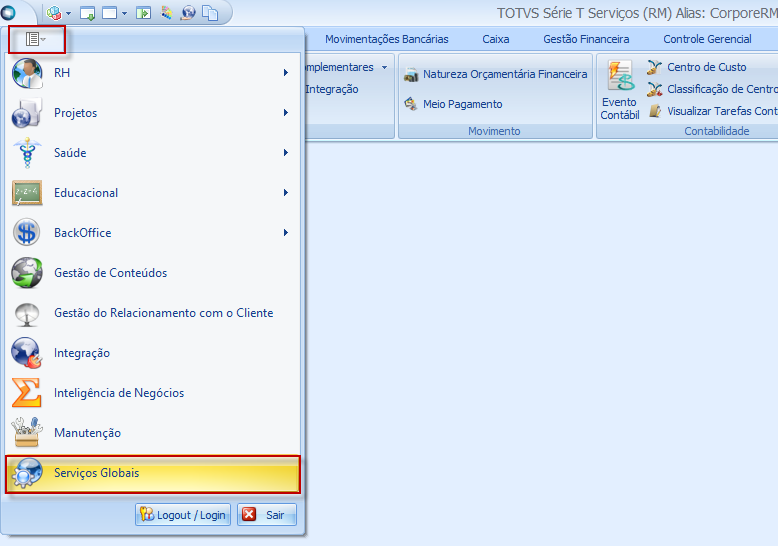This screenshot has width=778, height=546.
Task: Click the globe icon in quick access toolbar
Action: (x=188, y=13)
